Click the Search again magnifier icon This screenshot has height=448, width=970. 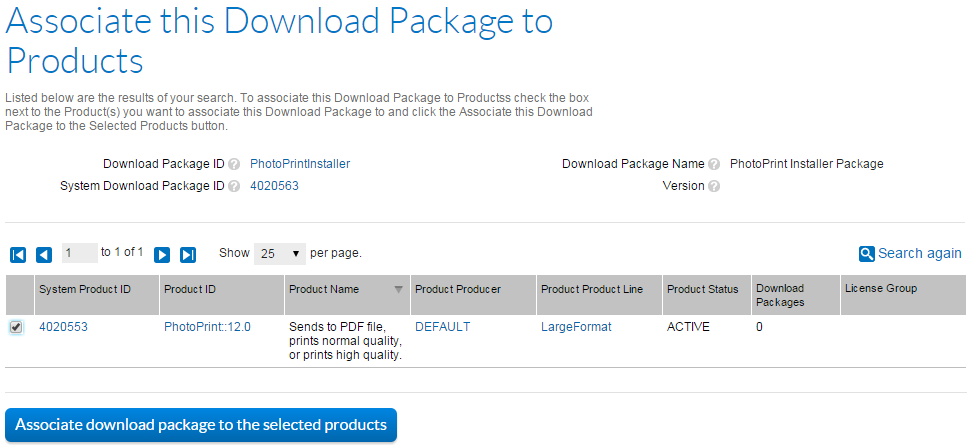click(867, 254)
